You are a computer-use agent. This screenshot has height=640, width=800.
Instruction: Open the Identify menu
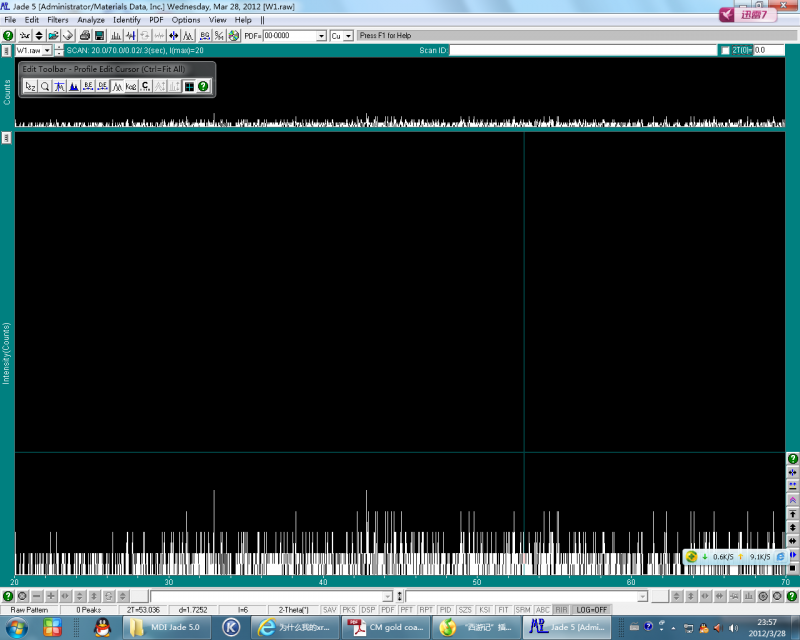point(127,20)
